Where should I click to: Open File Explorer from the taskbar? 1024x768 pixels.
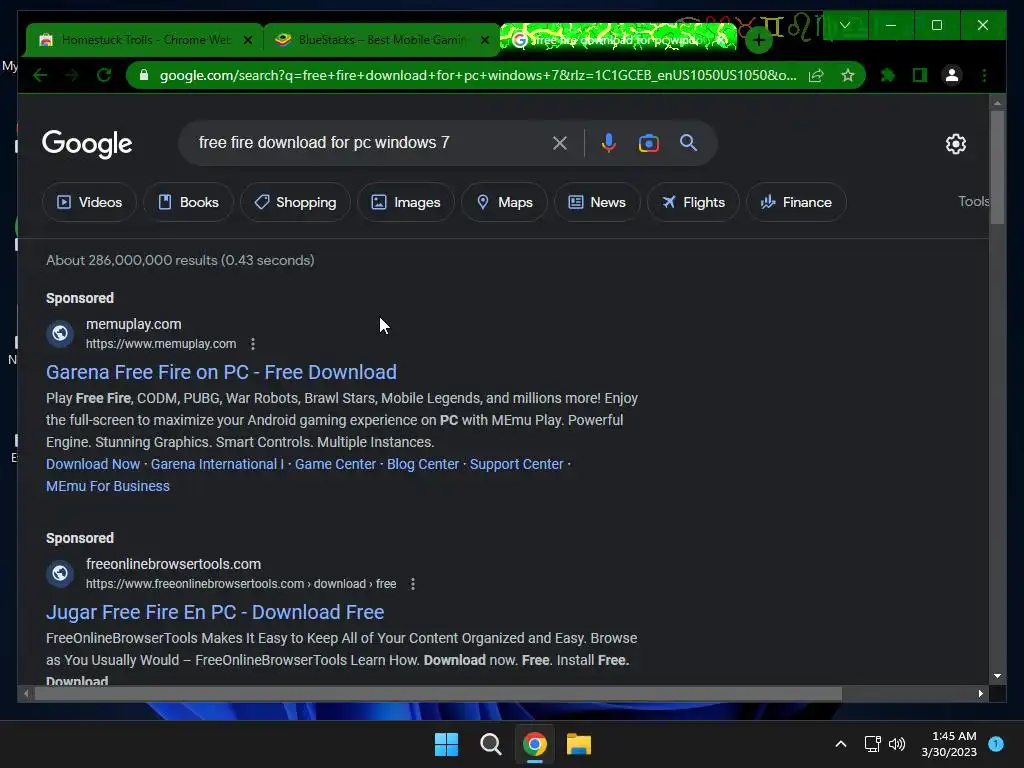click(579, 744)
